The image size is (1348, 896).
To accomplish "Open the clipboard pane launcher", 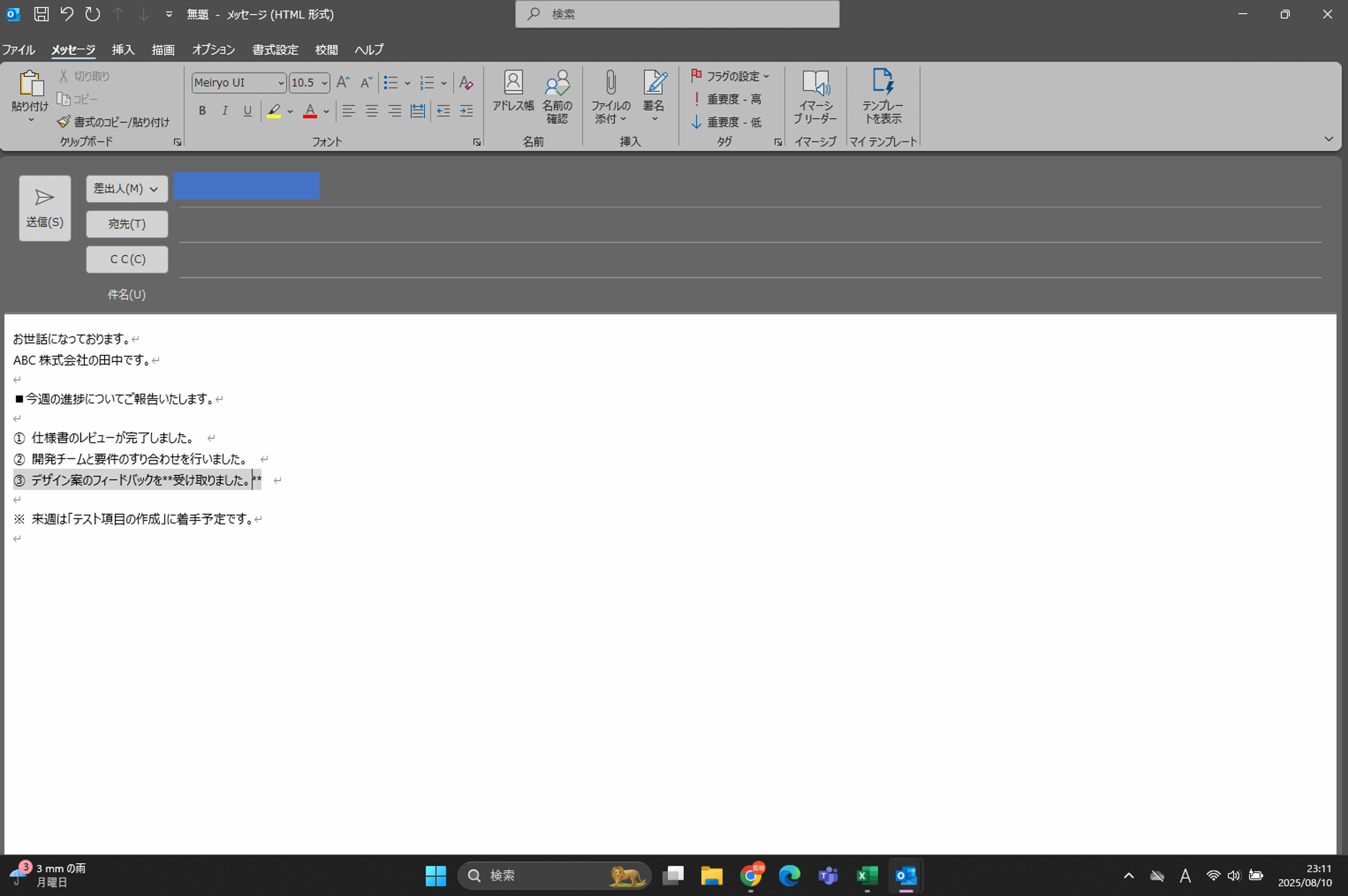I will [x=177, y=142].
